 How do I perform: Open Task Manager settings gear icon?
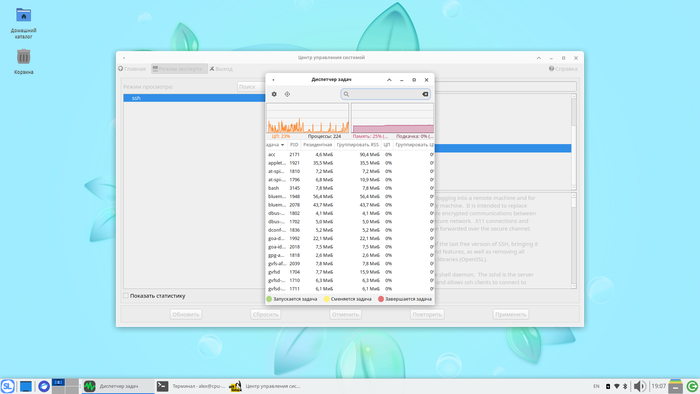point(274,94)
